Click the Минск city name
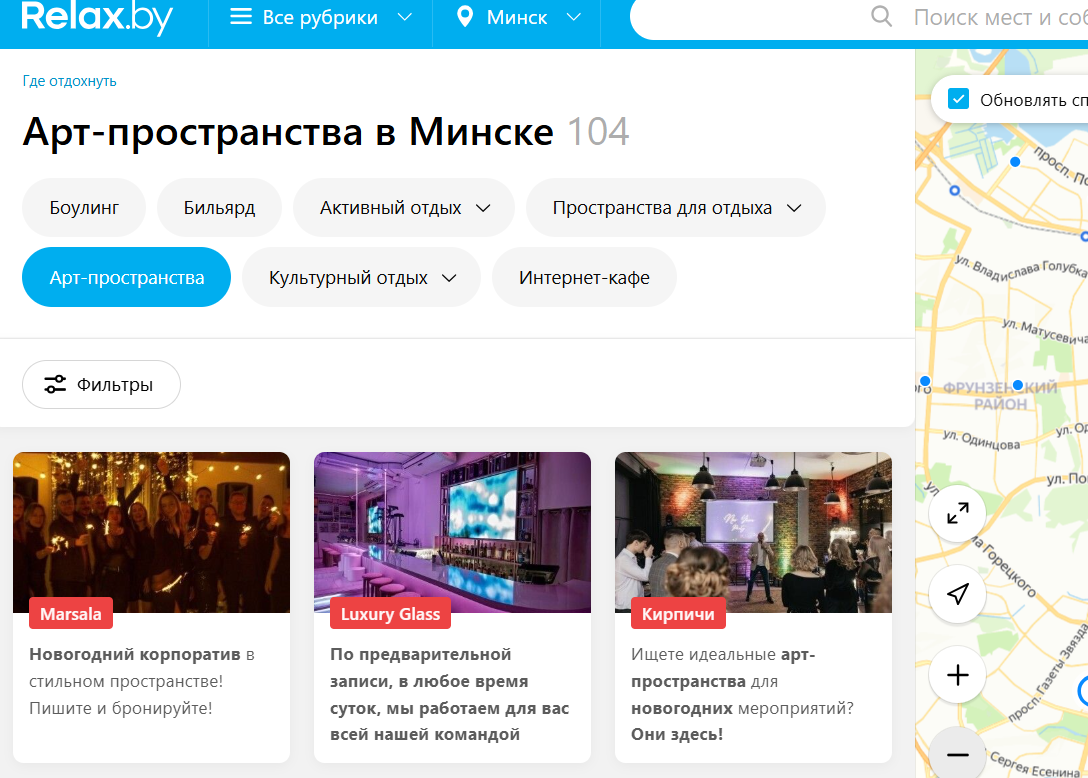The width and height of the screenshot is (1088, 778). [x=517, y=17]
